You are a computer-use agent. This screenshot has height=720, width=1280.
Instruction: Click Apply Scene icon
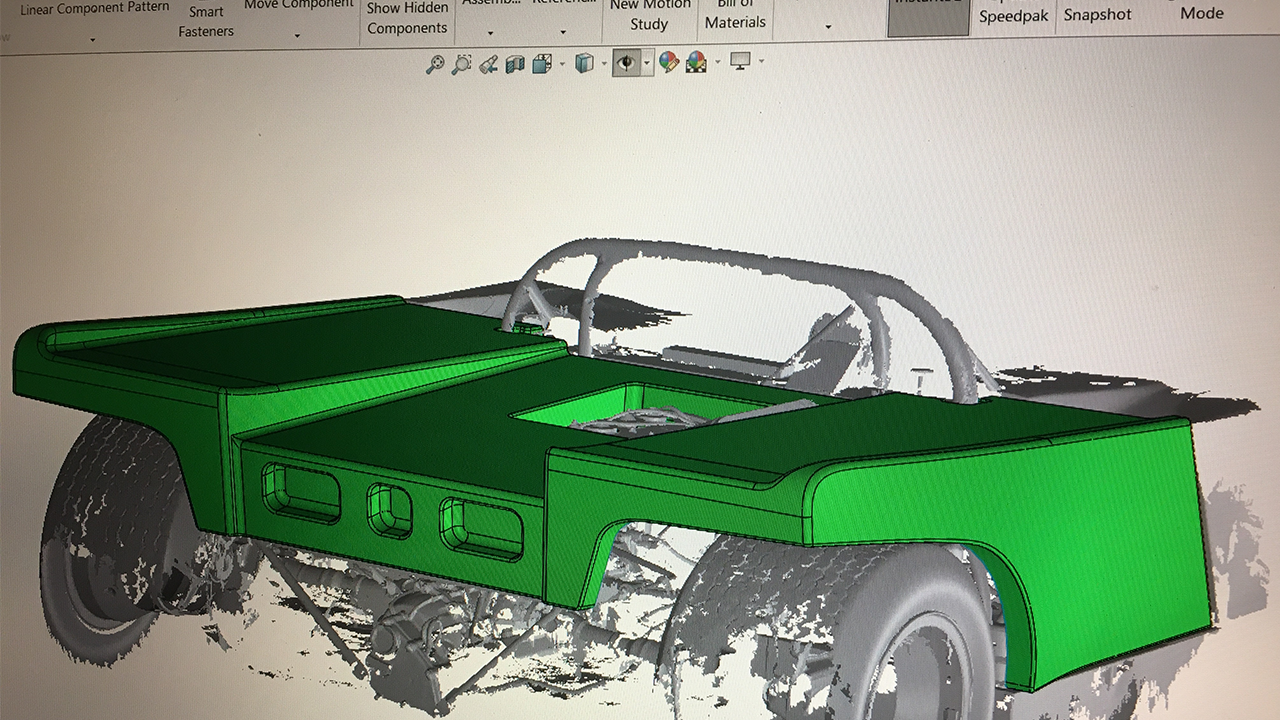tap(696, 63)
